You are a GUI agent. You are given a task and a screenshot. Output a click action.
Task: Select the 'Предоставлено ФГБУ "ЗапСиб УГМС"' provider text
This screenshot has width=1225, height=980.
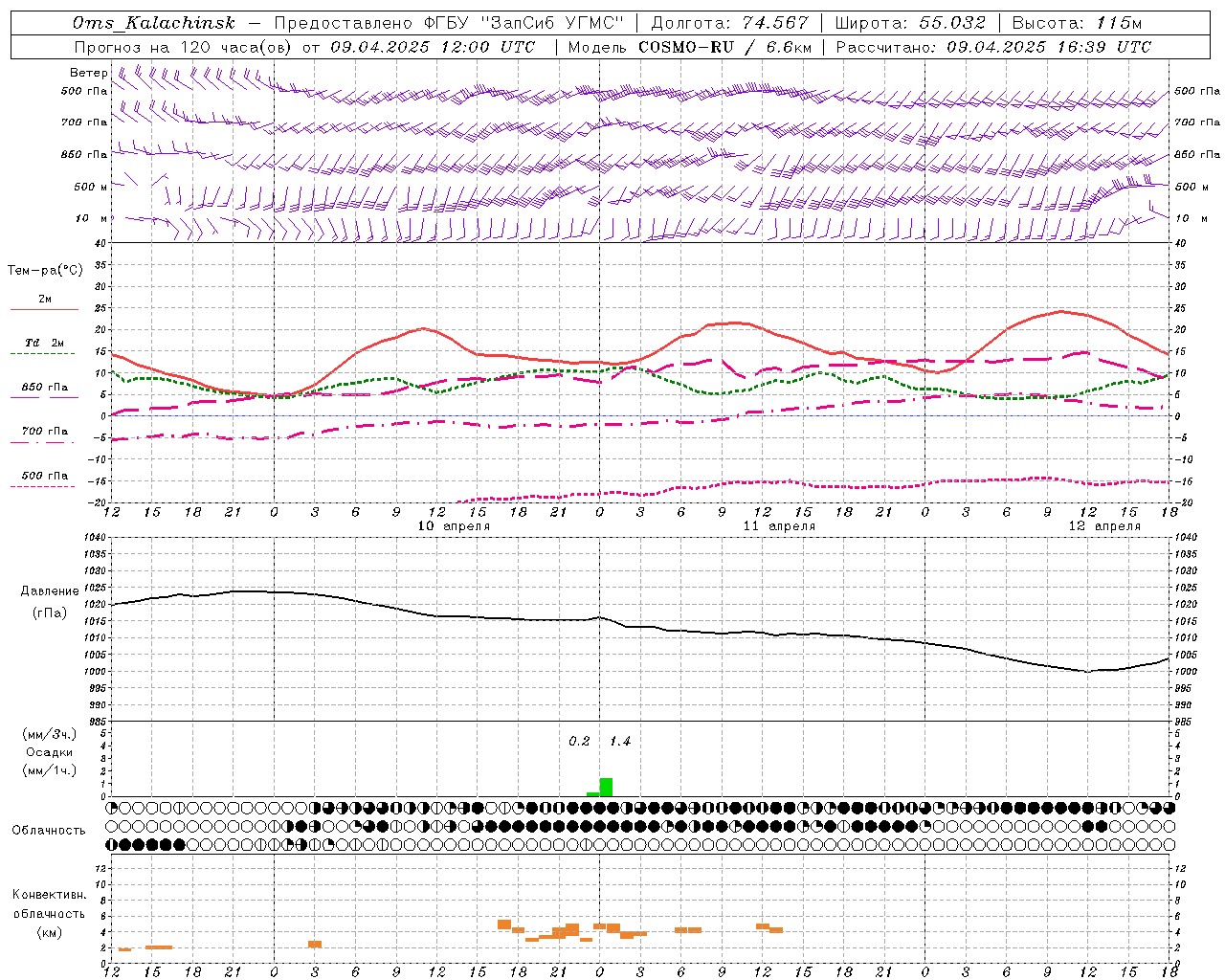coord(449,23)
